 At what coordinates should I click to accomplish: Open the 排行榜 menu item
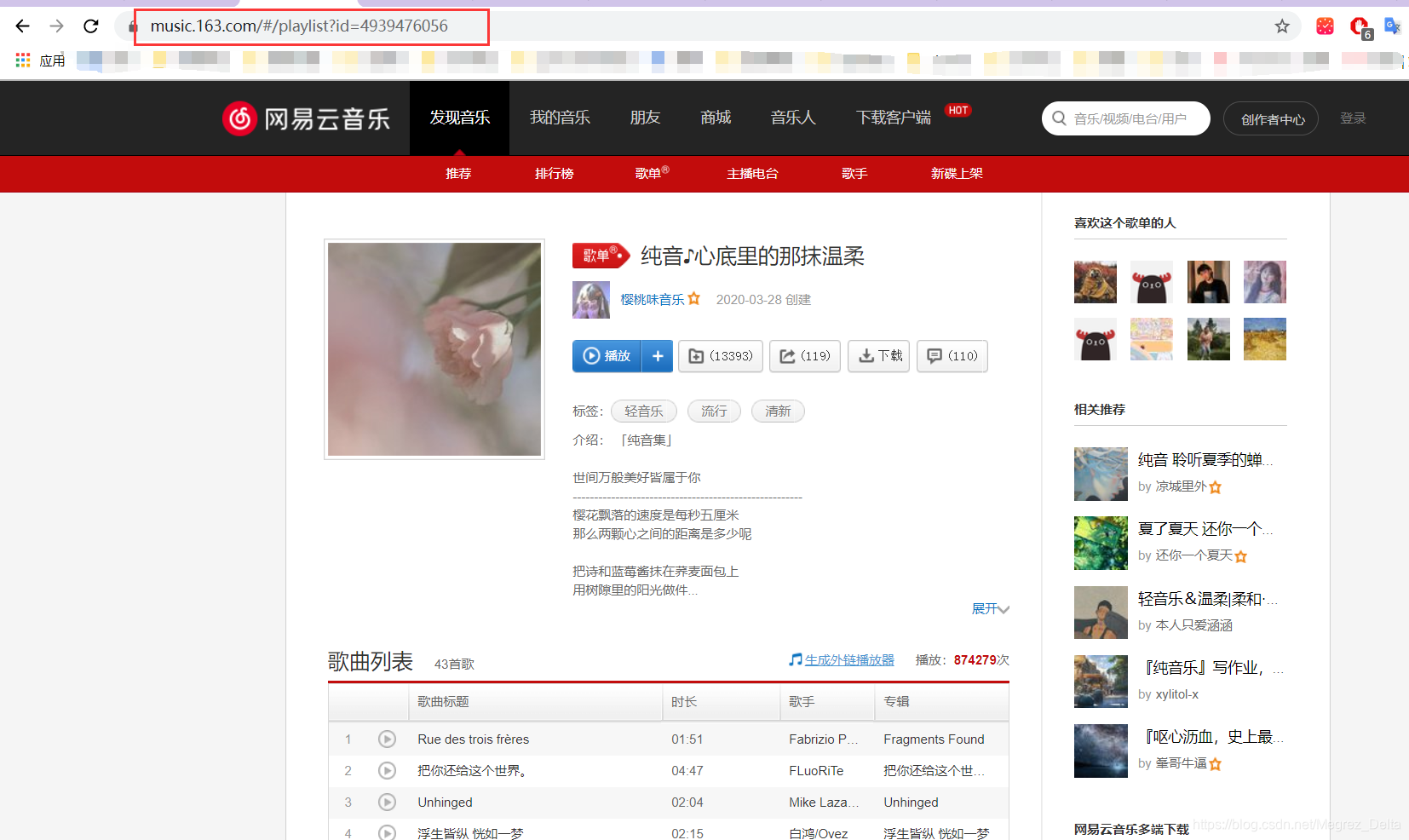[x=554, y=173]
